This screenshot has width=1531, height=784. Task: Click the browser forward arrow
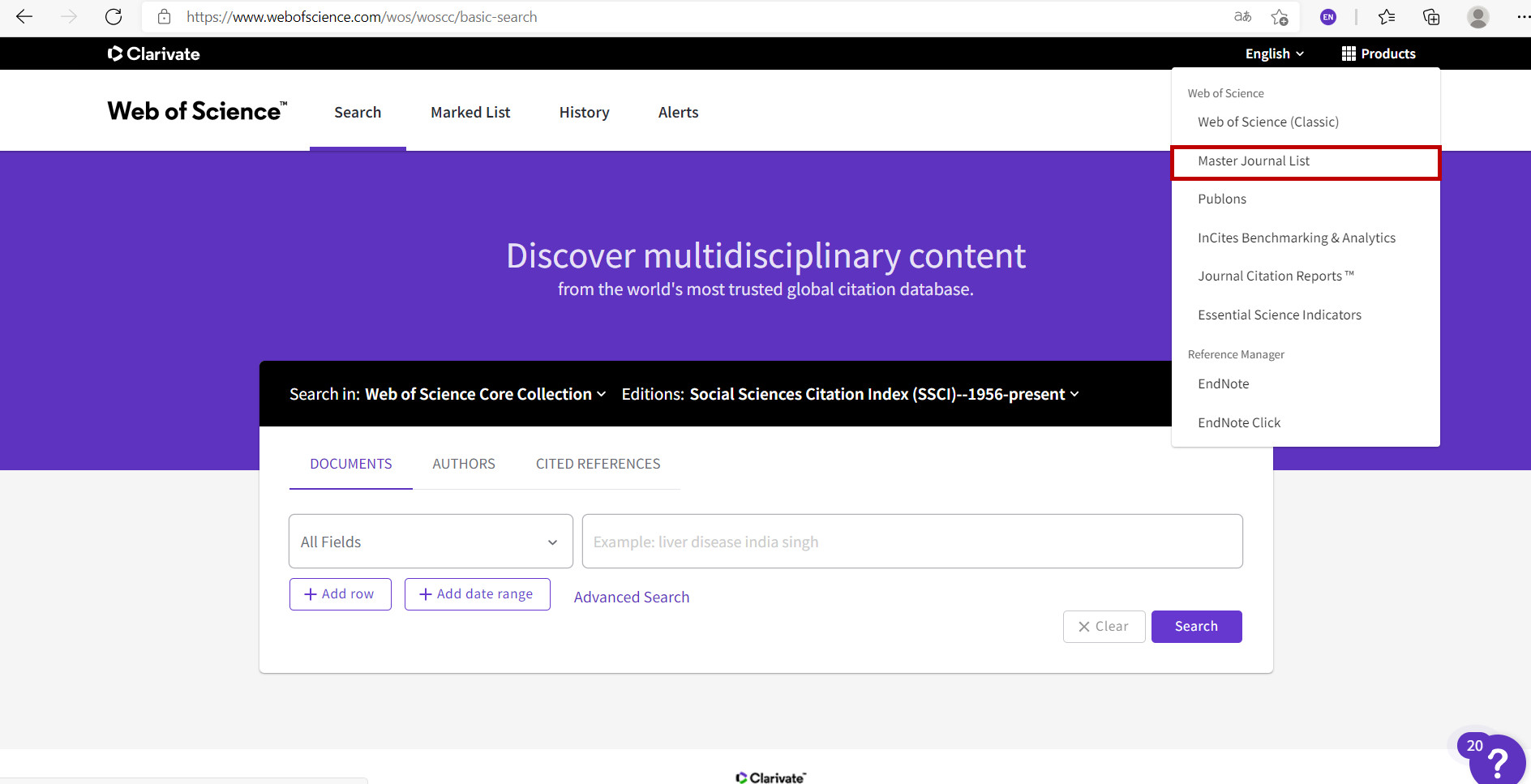pyautogui.click(x=69, y=17)
